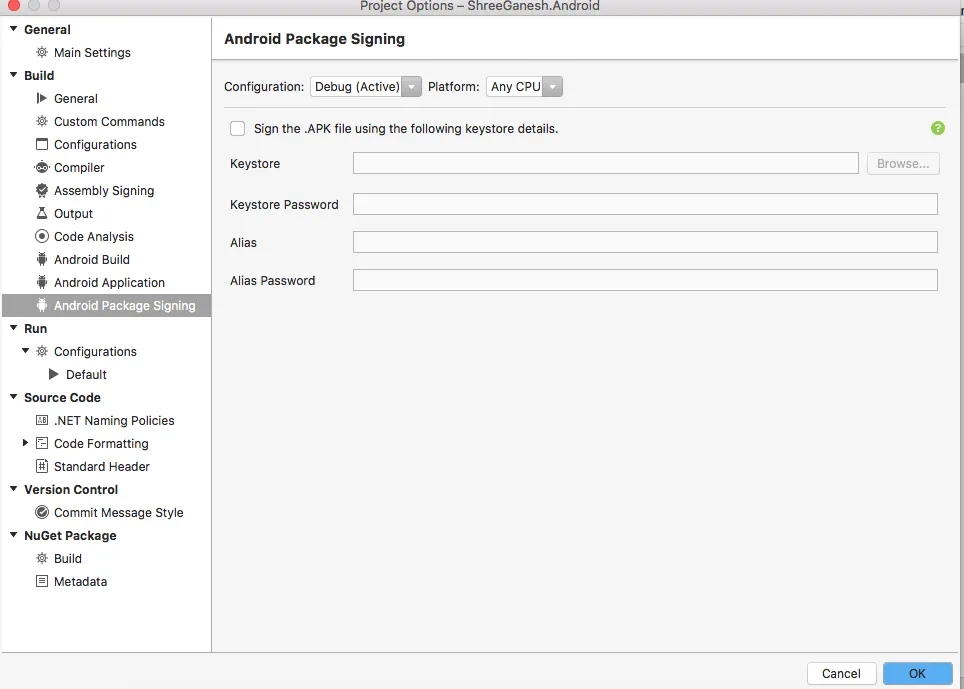Focus the Alias text field
964x689 pixels.
coord(645,242)
